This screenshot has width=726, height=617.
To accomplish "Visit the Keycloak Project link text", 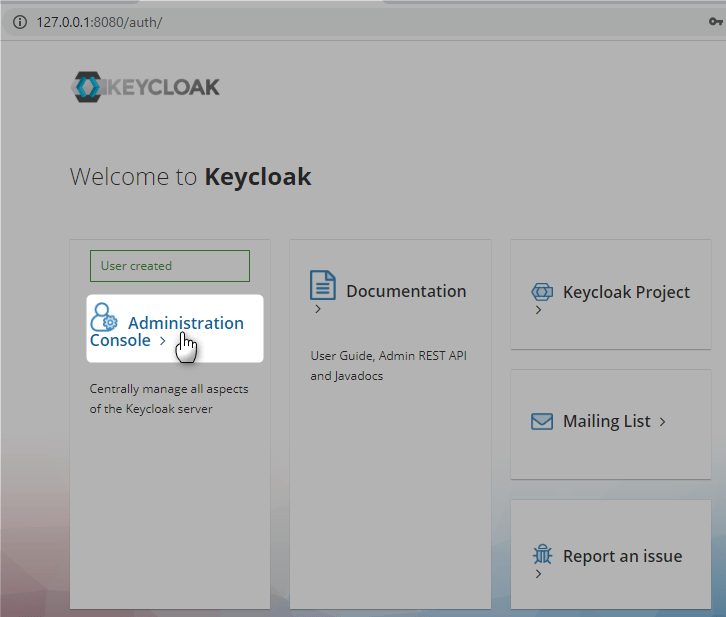I will coord(626,292).
